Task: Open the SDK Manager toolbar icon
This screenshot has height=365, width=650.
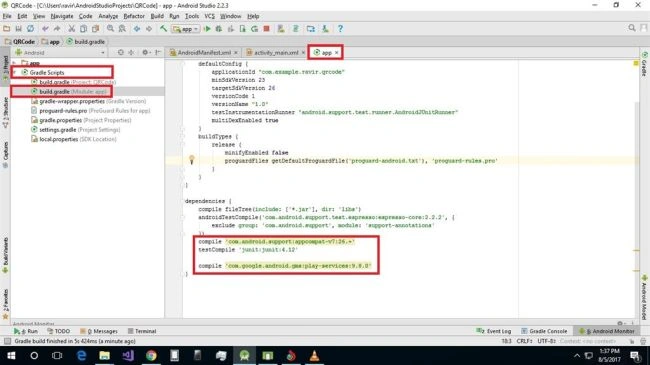Action: coord(325,29)
